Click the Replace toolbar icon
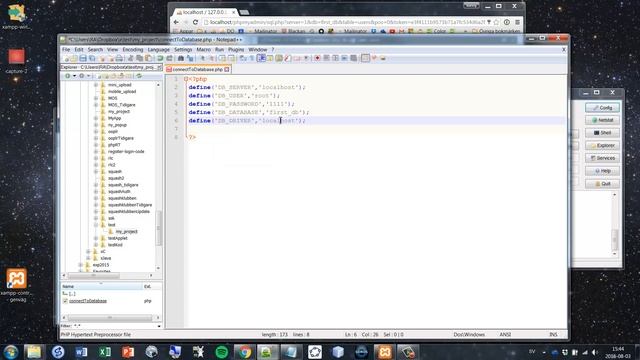Viewport: 640px width, 360px height. [190, 58]
